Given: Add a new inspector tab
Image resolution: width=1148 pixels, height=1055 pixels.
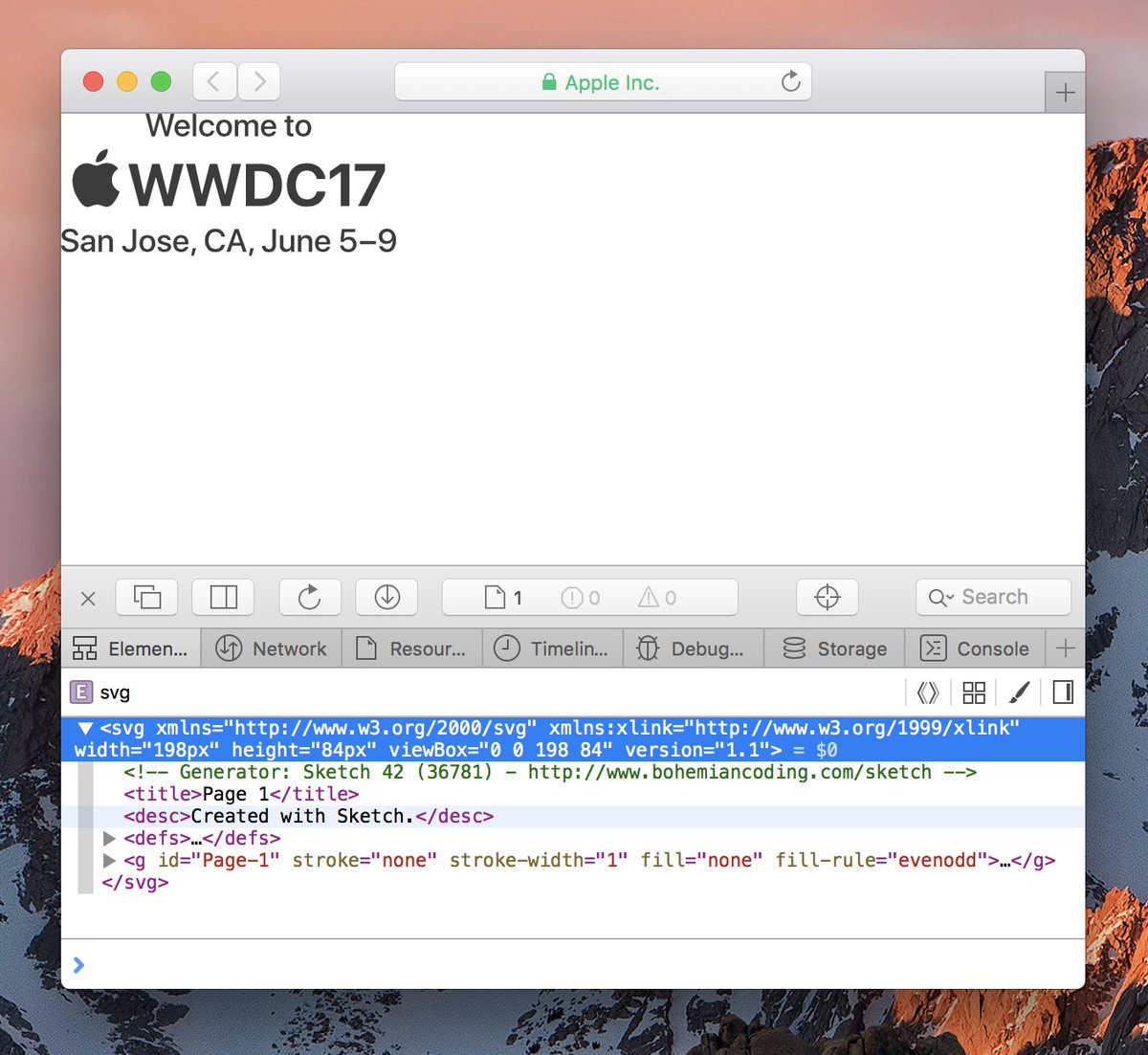Looking at the screenshot, I should click(x=1066, y=648).
